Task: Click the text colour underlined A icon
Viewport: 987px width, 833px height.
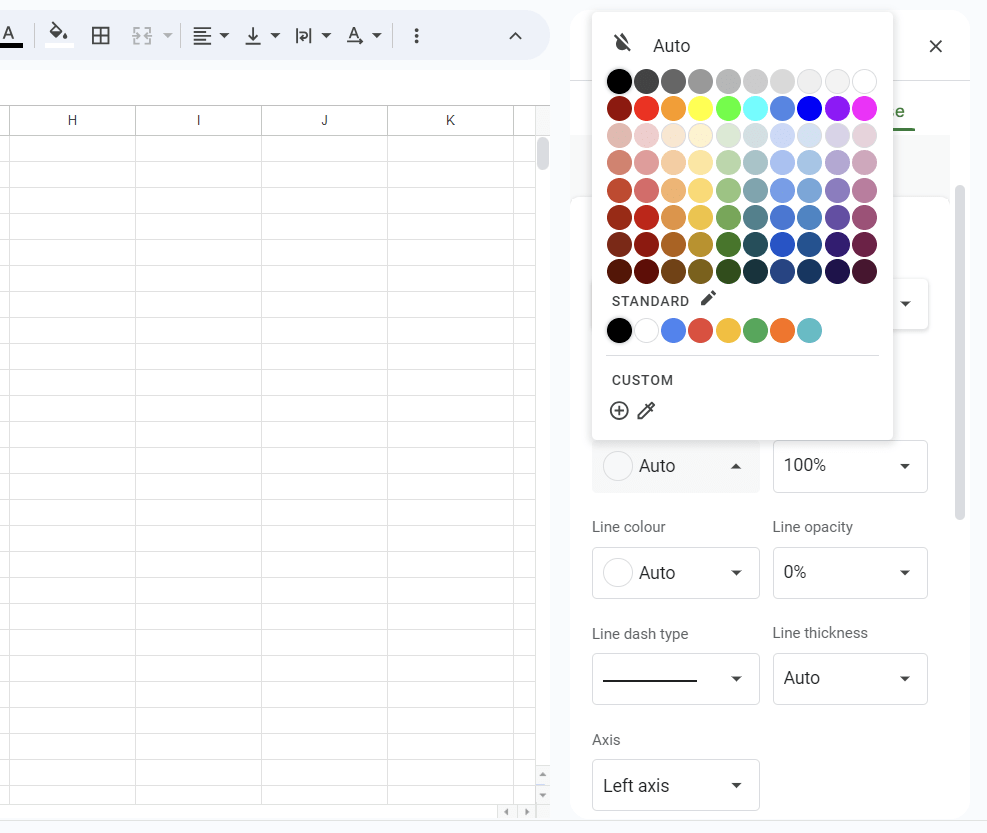Action: tap(10, 35)
